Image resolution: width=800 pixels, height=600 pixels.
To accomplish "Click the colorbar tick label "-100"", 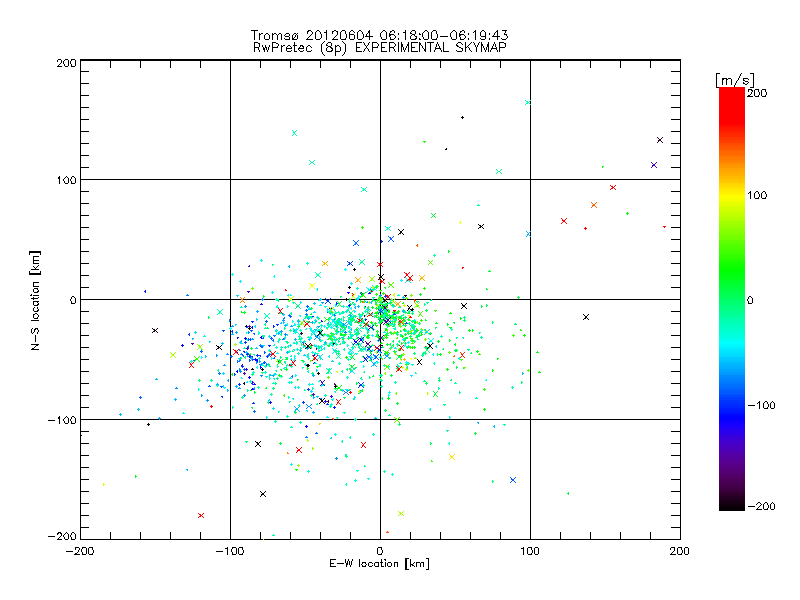I will [762, 405].
